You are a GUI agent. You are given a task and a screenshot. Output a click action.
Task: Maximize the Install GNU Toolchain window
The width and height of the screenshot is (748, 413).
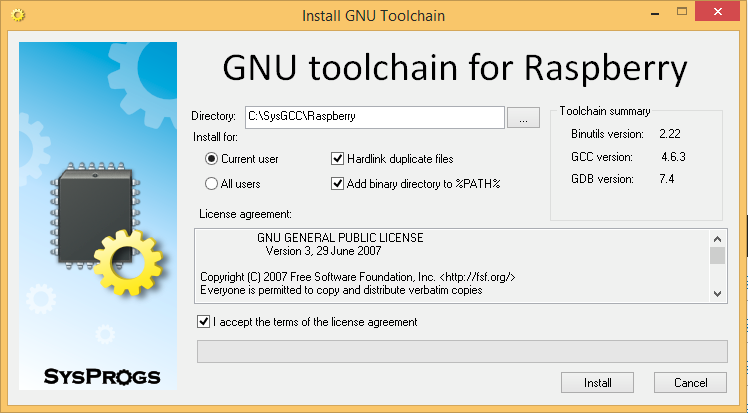coord(682,12)
